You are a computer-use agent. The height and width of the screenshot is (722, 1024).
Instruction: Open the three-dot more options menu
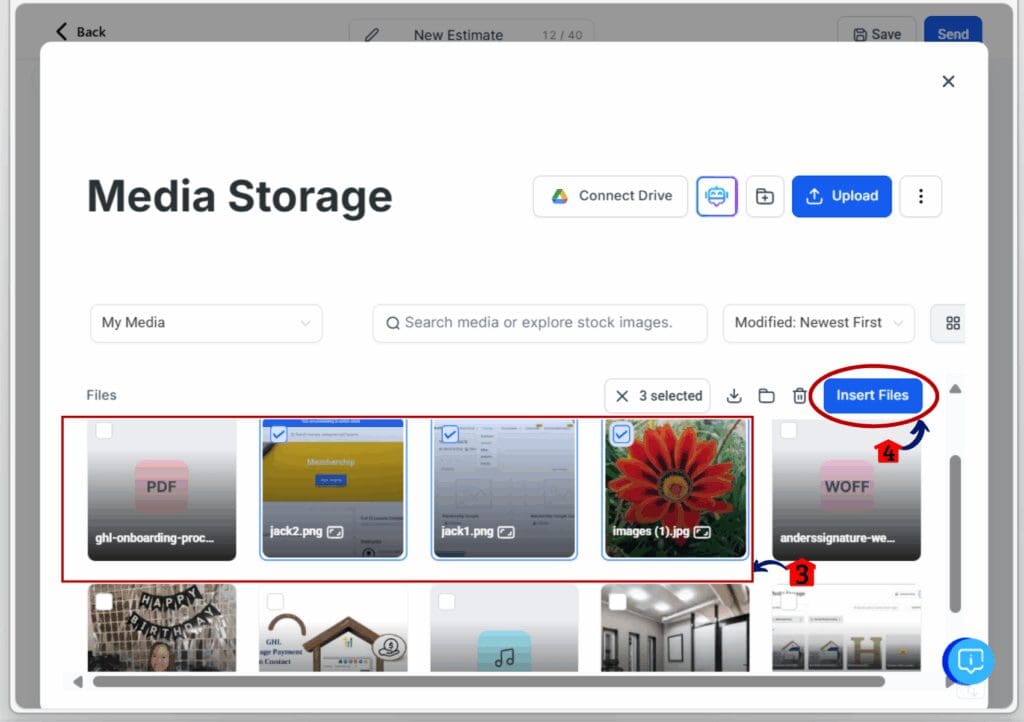pyautogui.click(x=920, y=196)
